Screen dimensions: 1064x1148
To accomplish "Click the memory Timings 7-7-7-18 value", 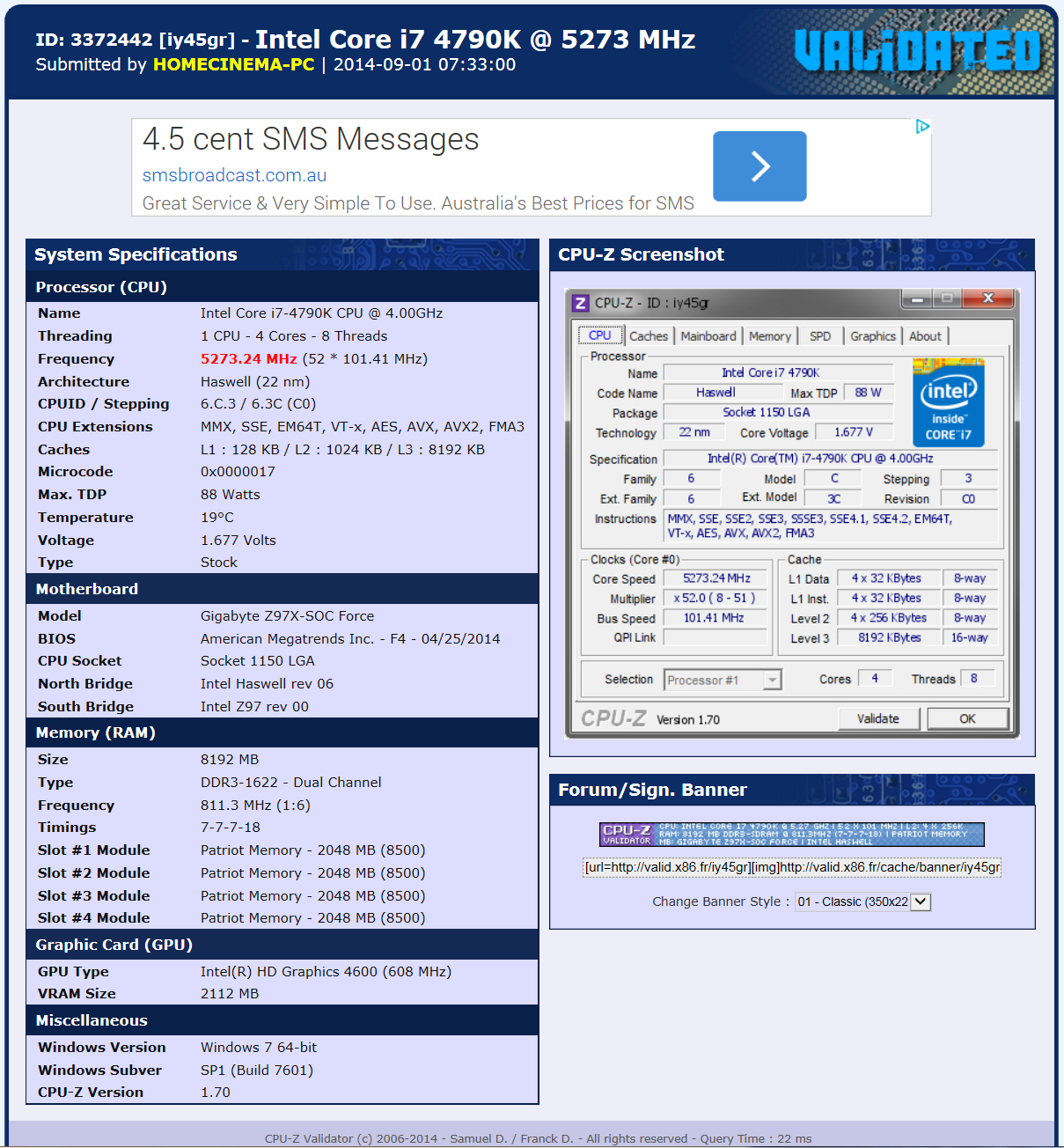I will coord(231,828).
